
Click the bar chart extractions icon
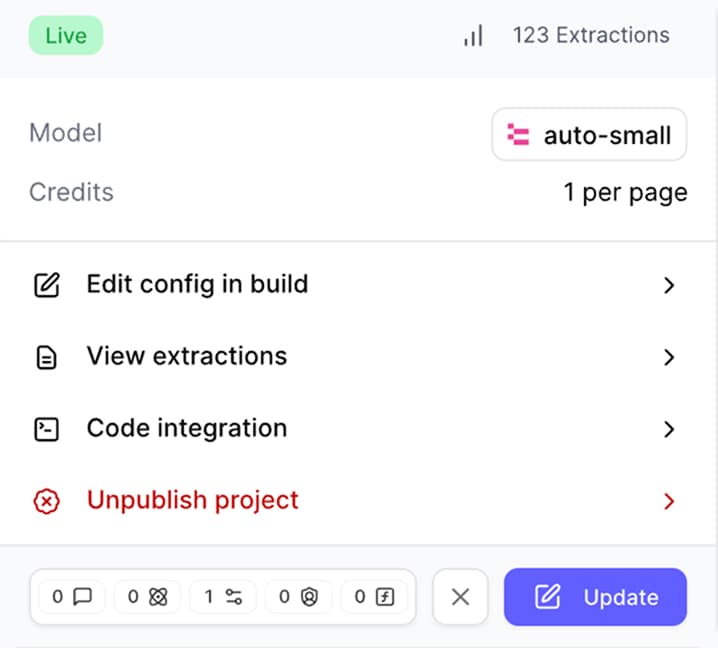click(x=473, y=36)
